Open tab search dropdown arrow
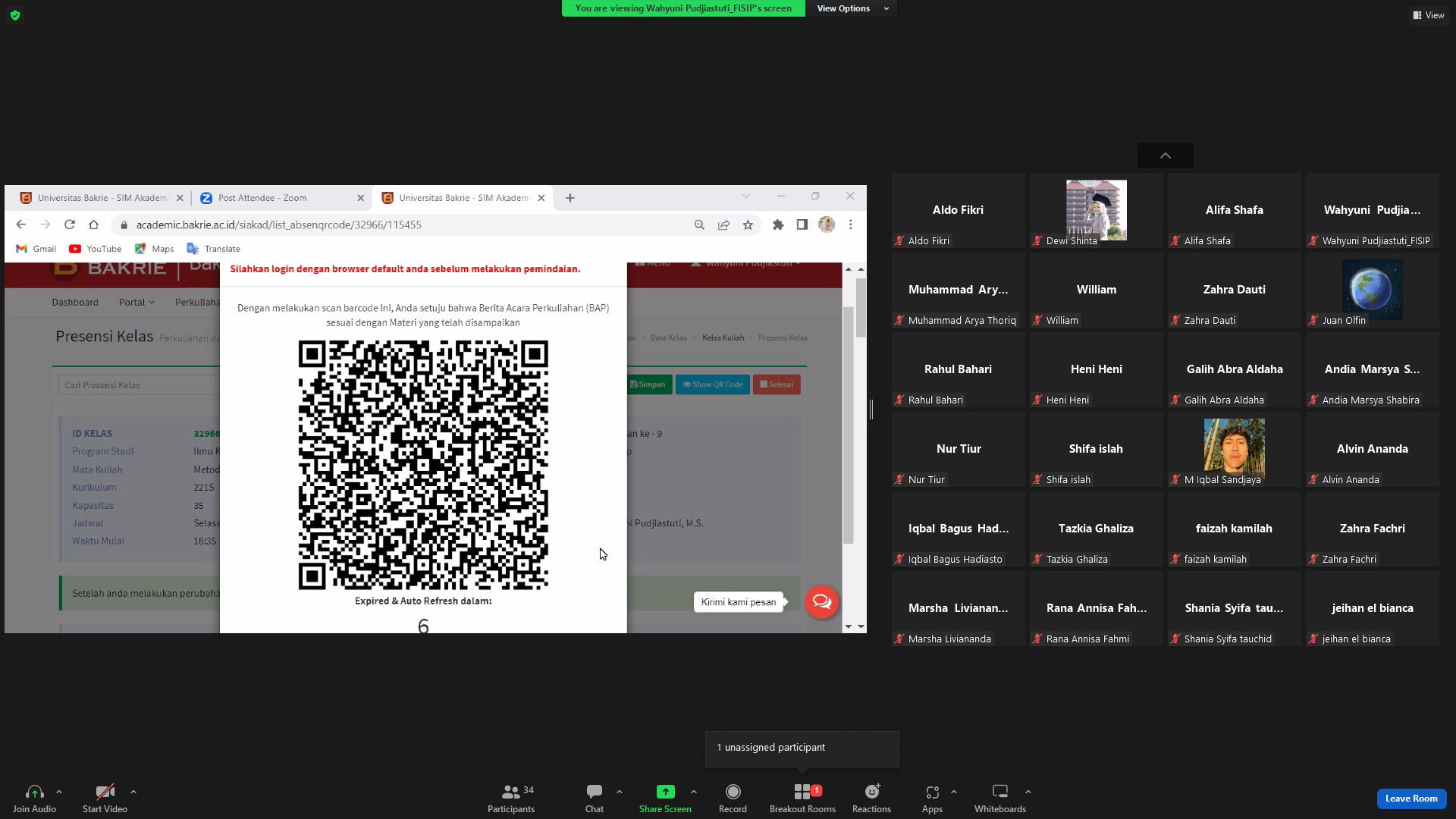This screenshot has width=1456, height=819. pyautogui.click(x=746, y=196)
